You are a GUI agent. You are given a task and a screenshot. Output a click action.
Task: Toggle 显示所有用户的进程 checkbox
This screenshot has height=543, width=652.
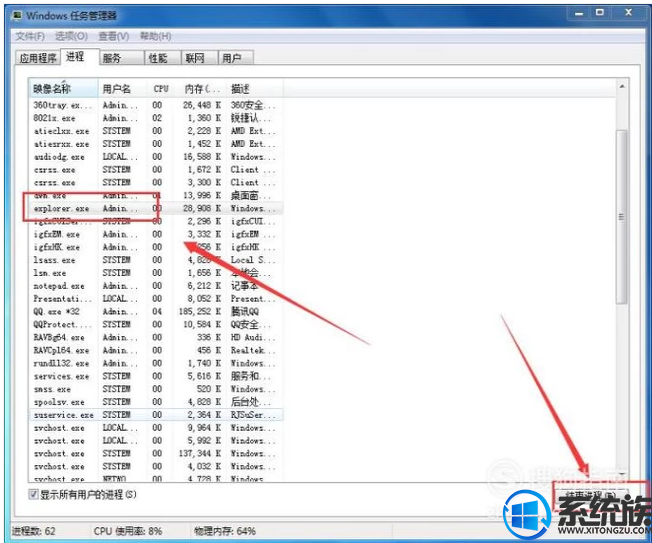[33, 494]
